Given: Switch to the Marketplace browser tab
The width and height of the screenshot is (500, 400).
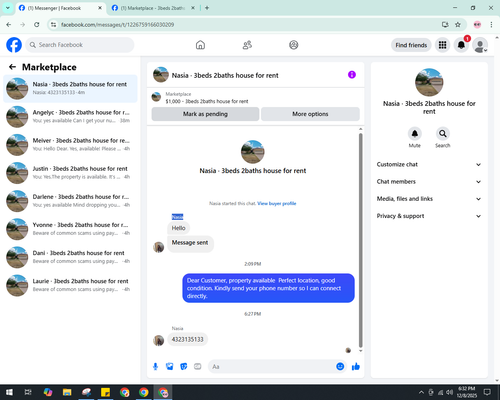Looking at the screenshot, I should tap(153, 8).
